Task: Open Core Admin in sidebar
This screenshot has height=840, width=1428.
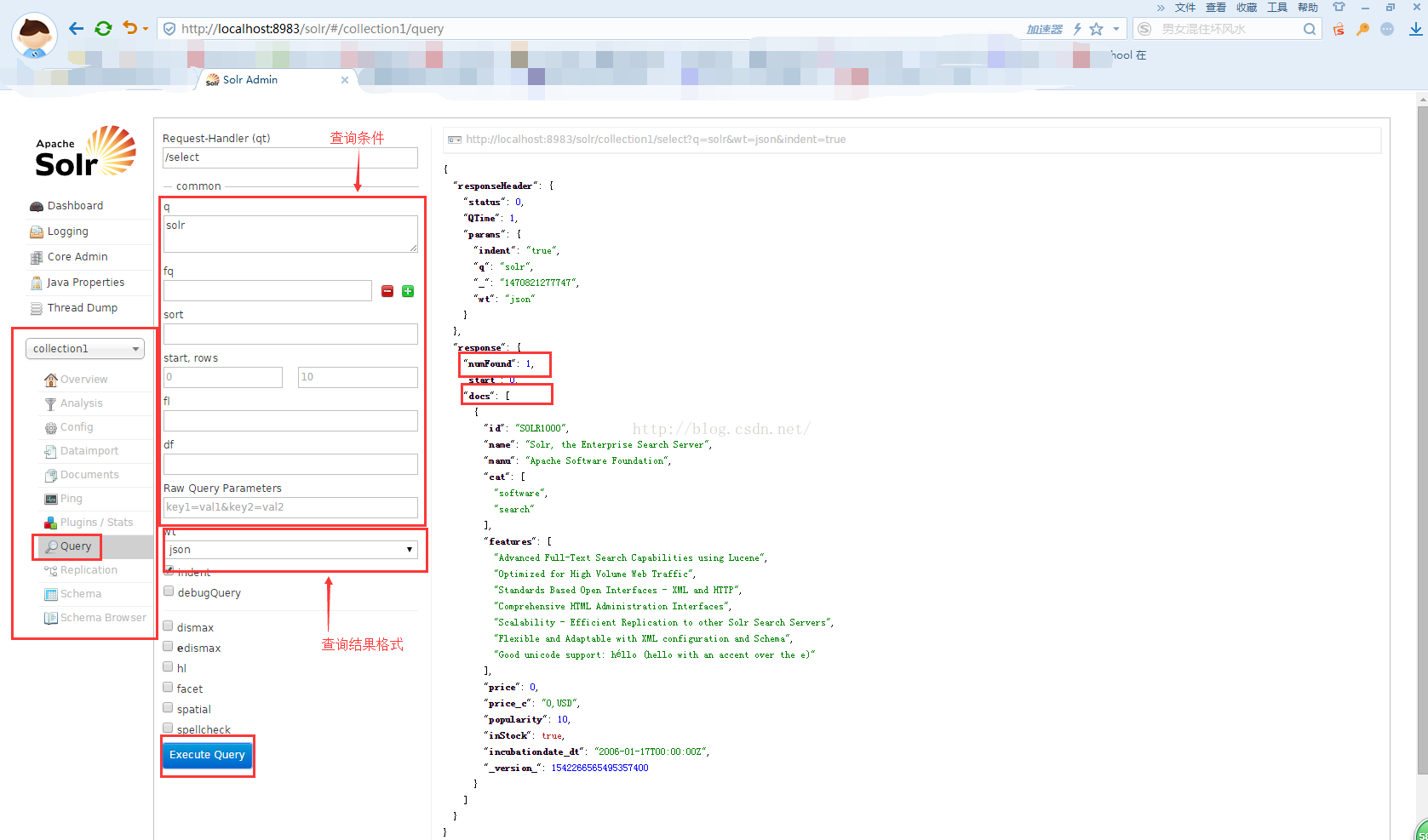Action: point(77,257)
